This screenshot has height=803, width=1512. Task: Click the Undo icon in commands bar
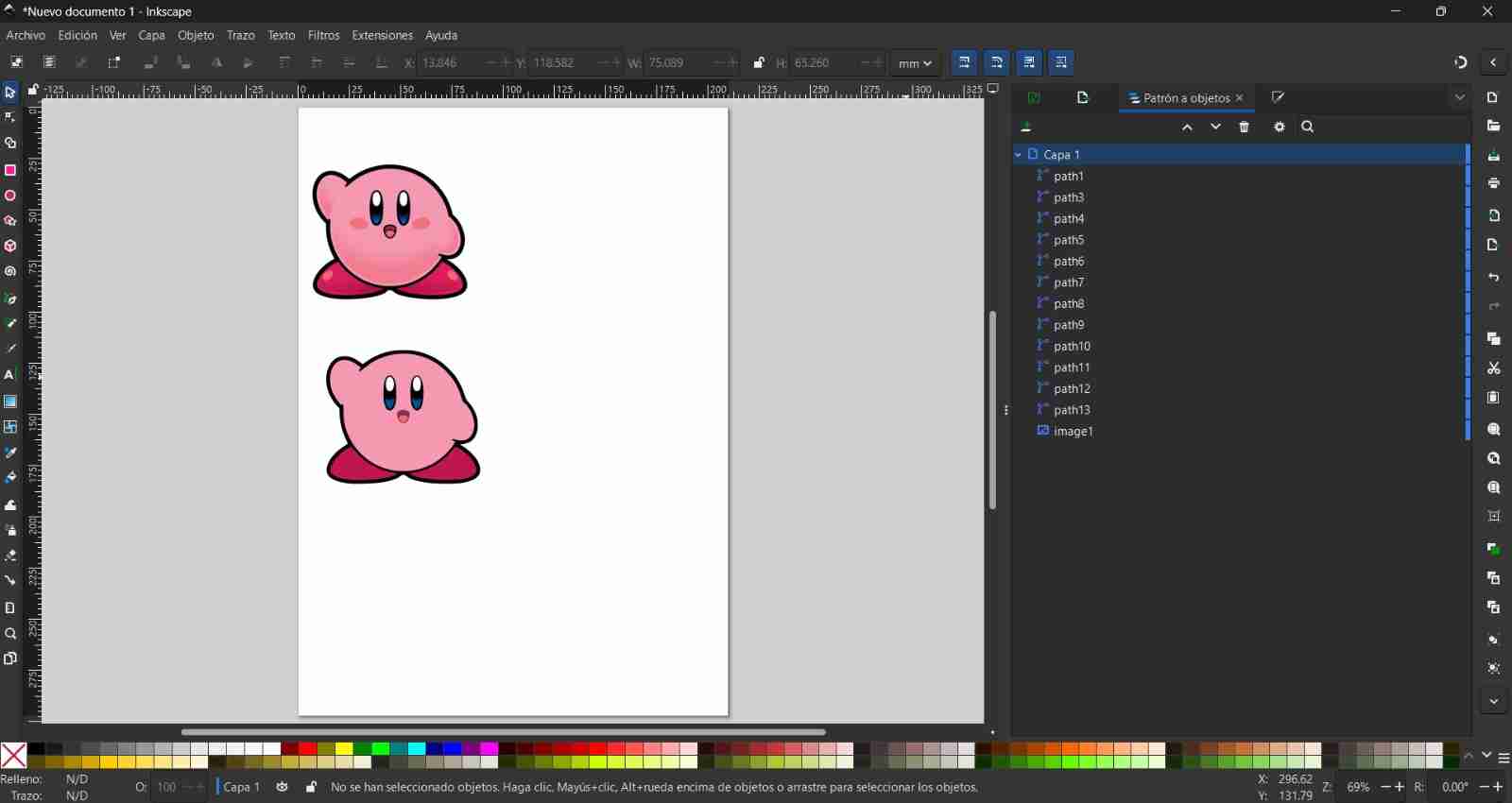pyautogui.click(x=1494, y=278)
